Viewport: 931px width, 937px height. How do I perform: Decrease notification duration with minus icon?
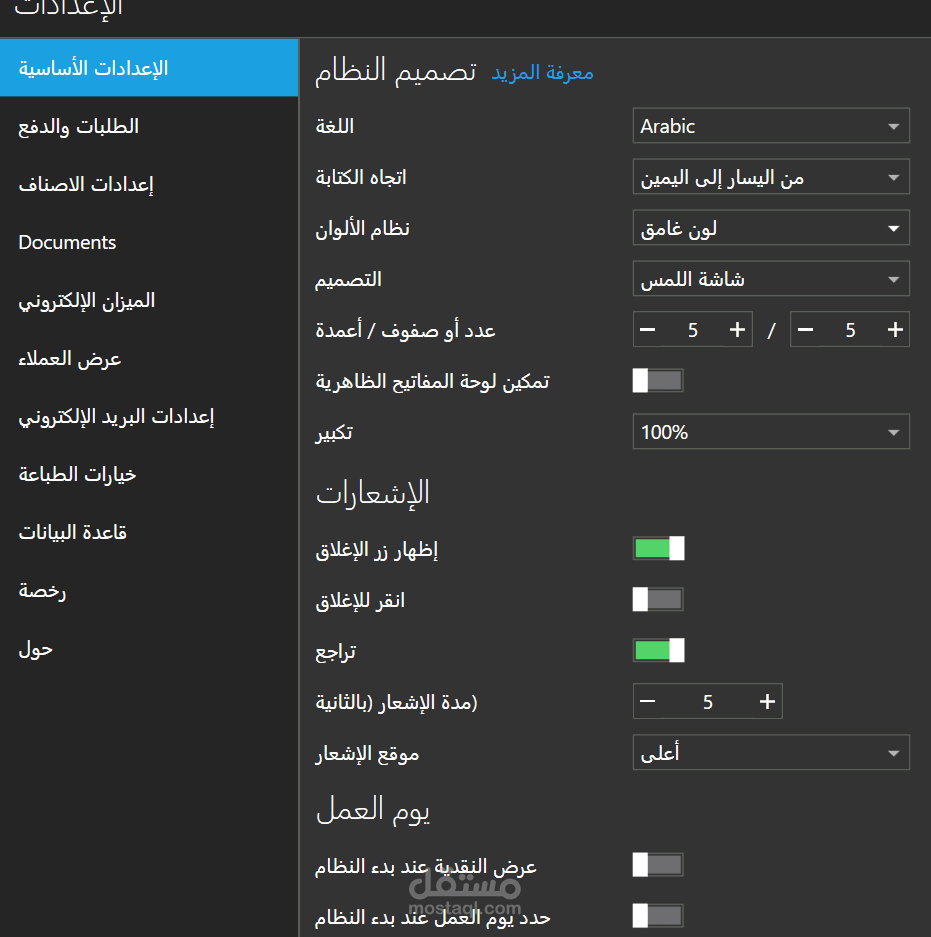(648, 702)
